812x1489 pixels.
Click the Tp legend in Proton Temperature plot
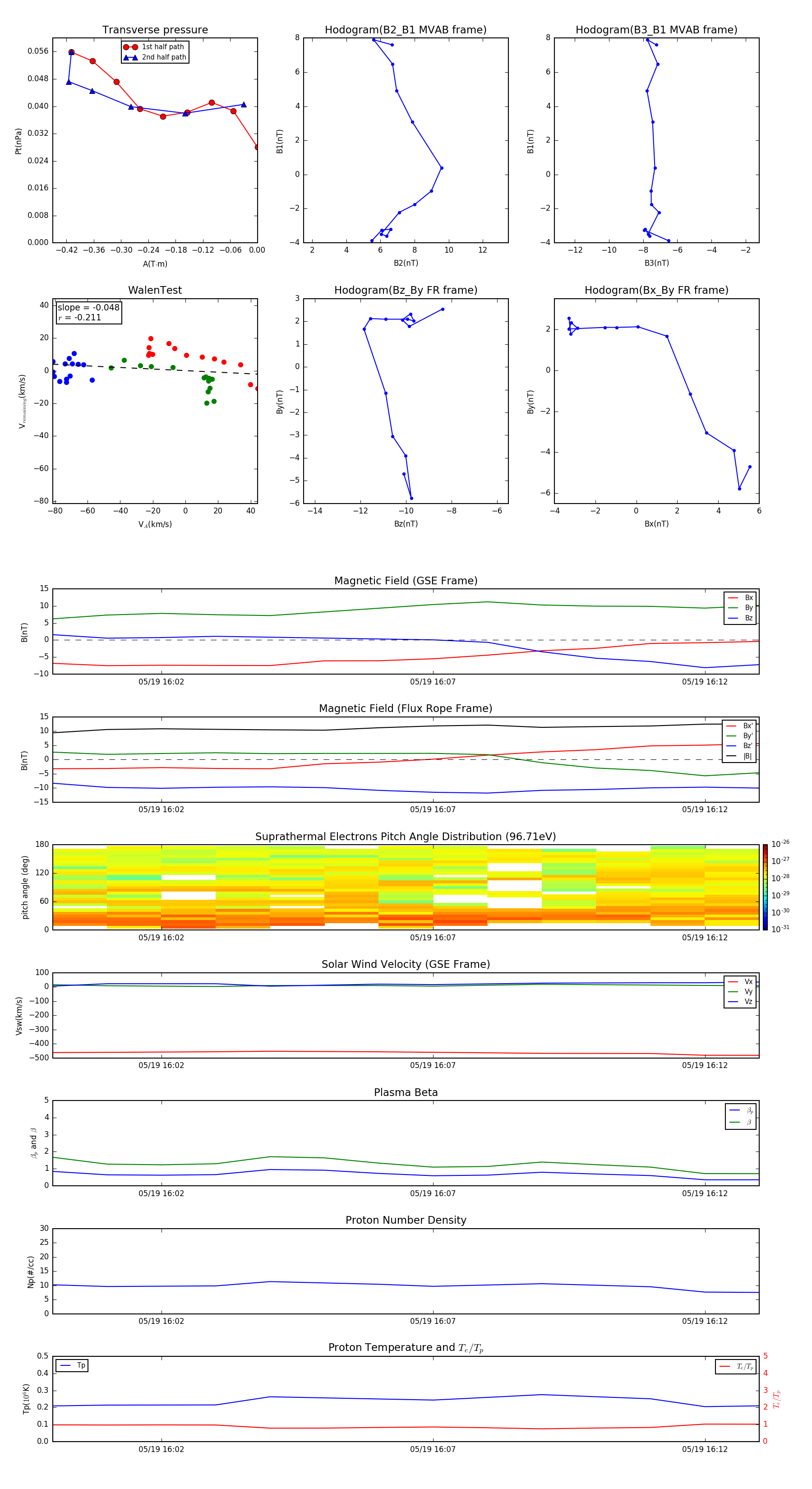(72, 1365)
